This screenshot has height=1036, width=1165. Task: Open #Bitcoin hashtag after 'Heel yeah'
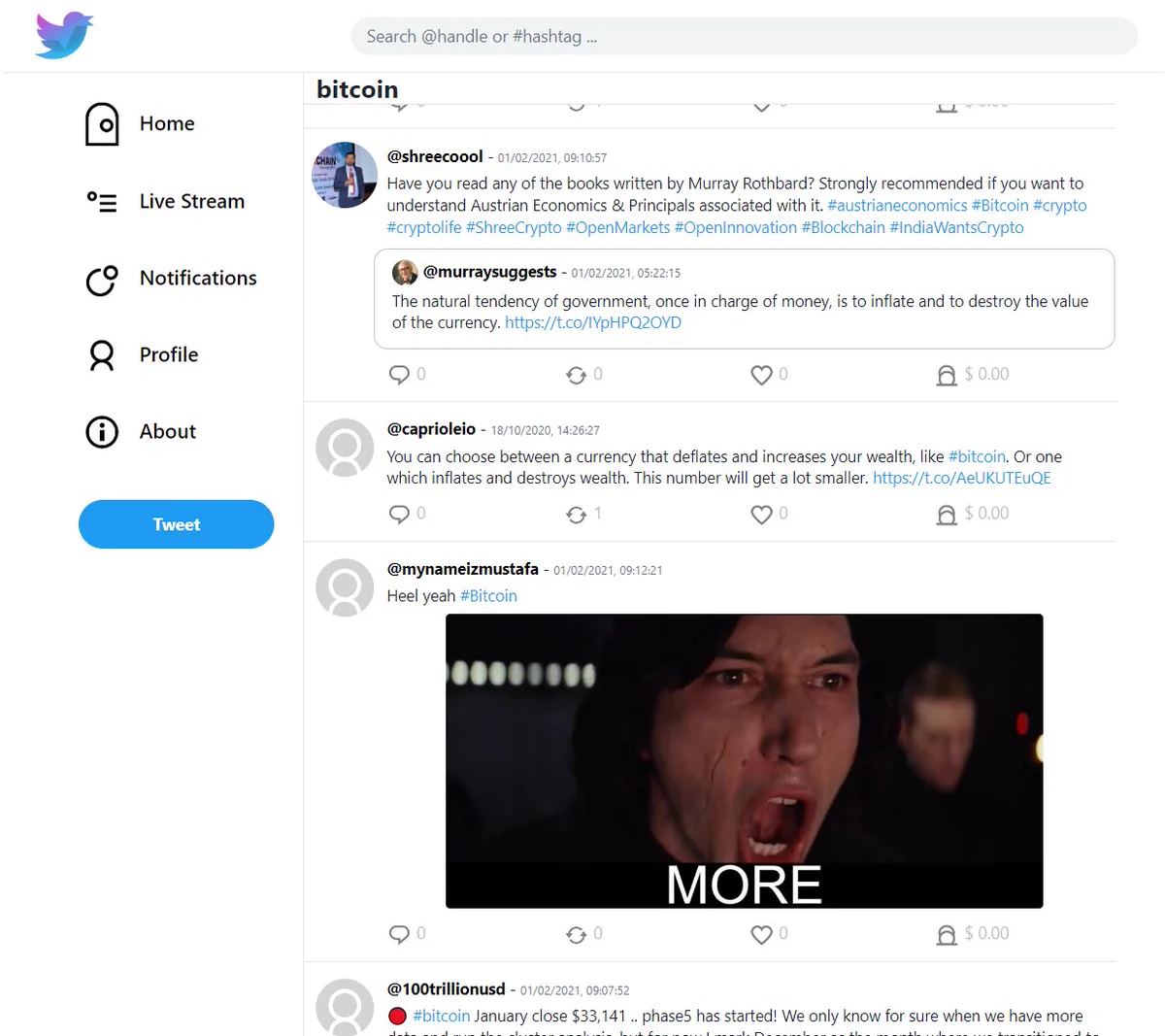click(488, 596)
